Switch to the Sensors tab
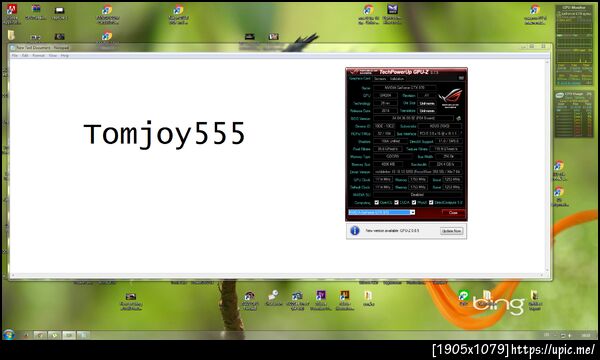Image resolution: width=600 pixels, height=360 pixels. (380, 79)
